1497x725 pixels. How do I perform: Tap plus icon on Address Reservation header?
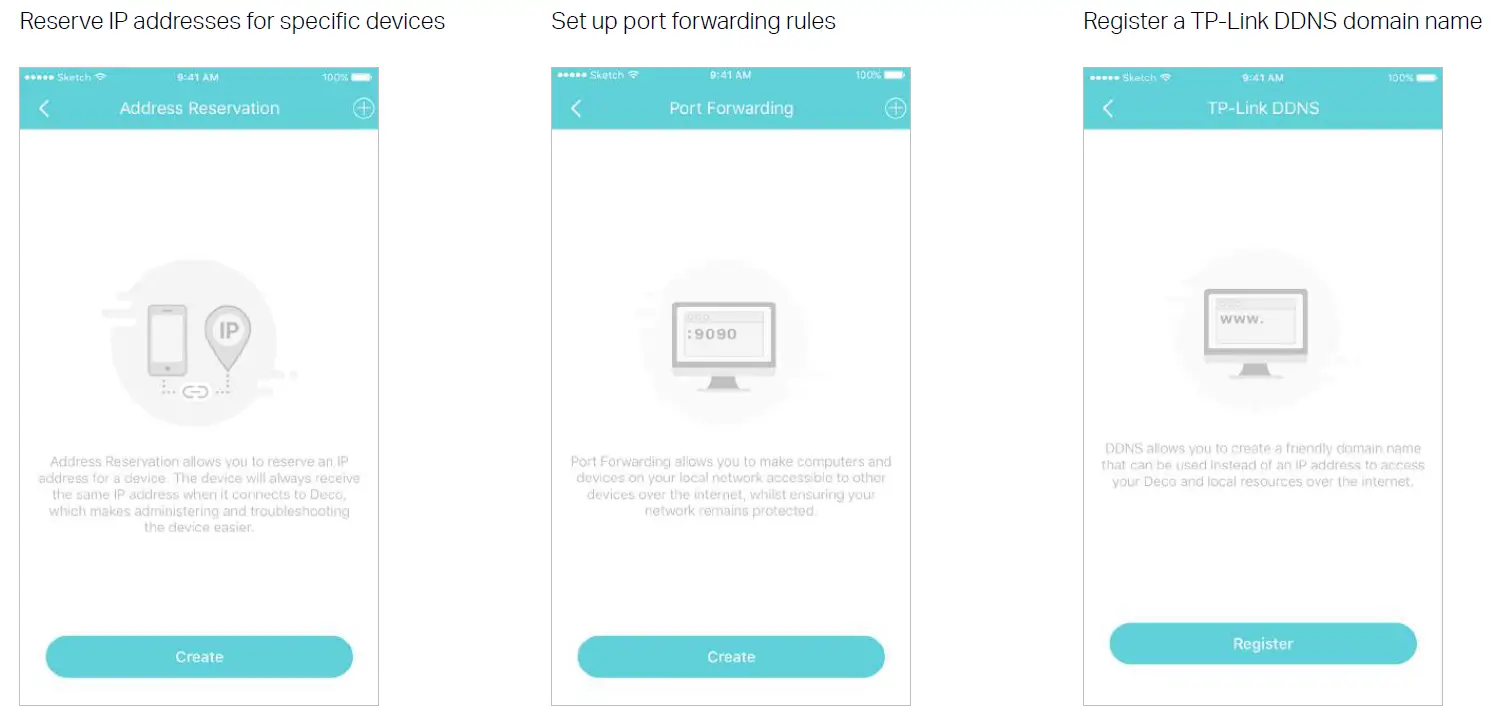(x=364, y=109)
